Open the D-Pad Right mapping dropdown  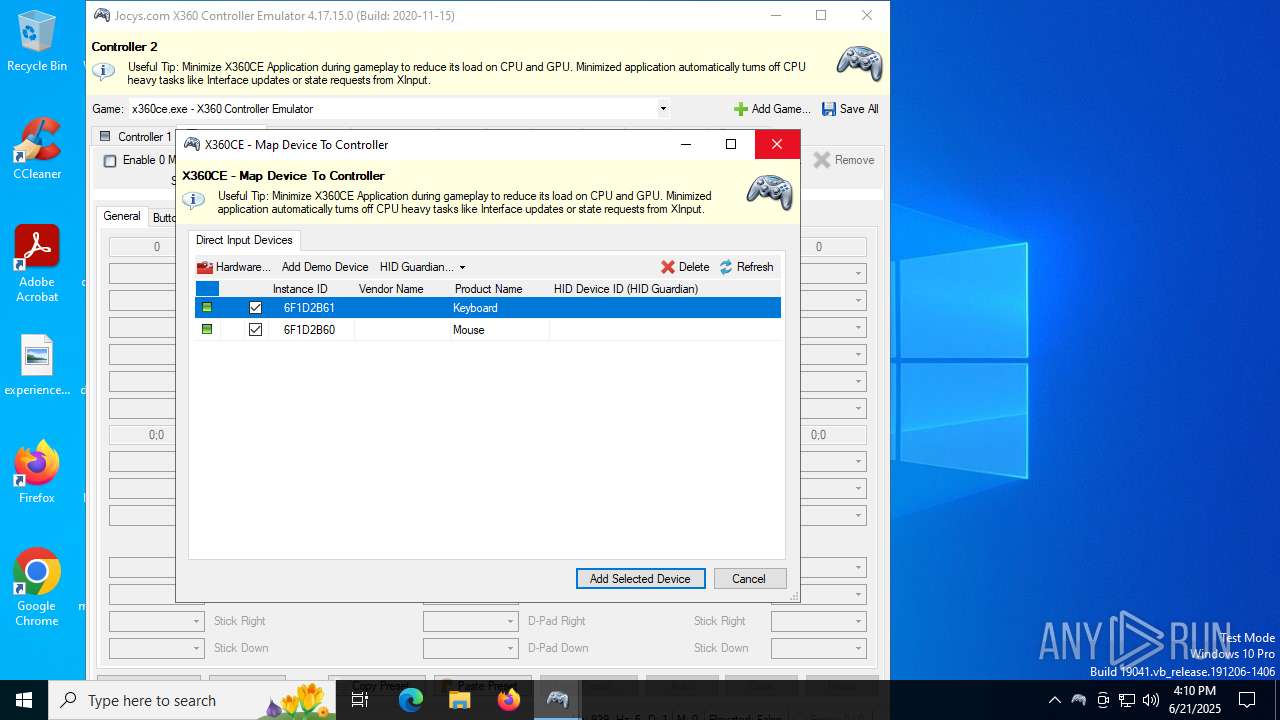[x=470, y=621]
